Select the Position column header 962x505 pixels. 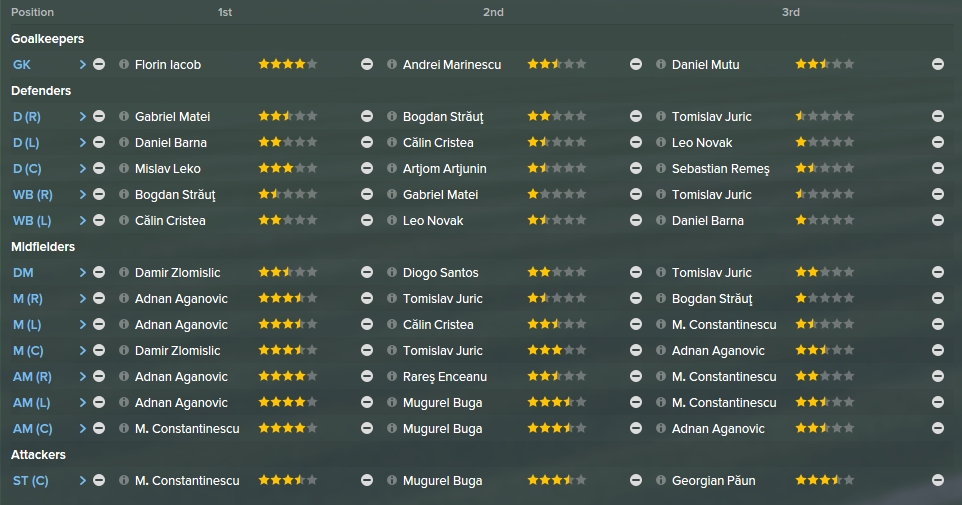coord(33,12)
